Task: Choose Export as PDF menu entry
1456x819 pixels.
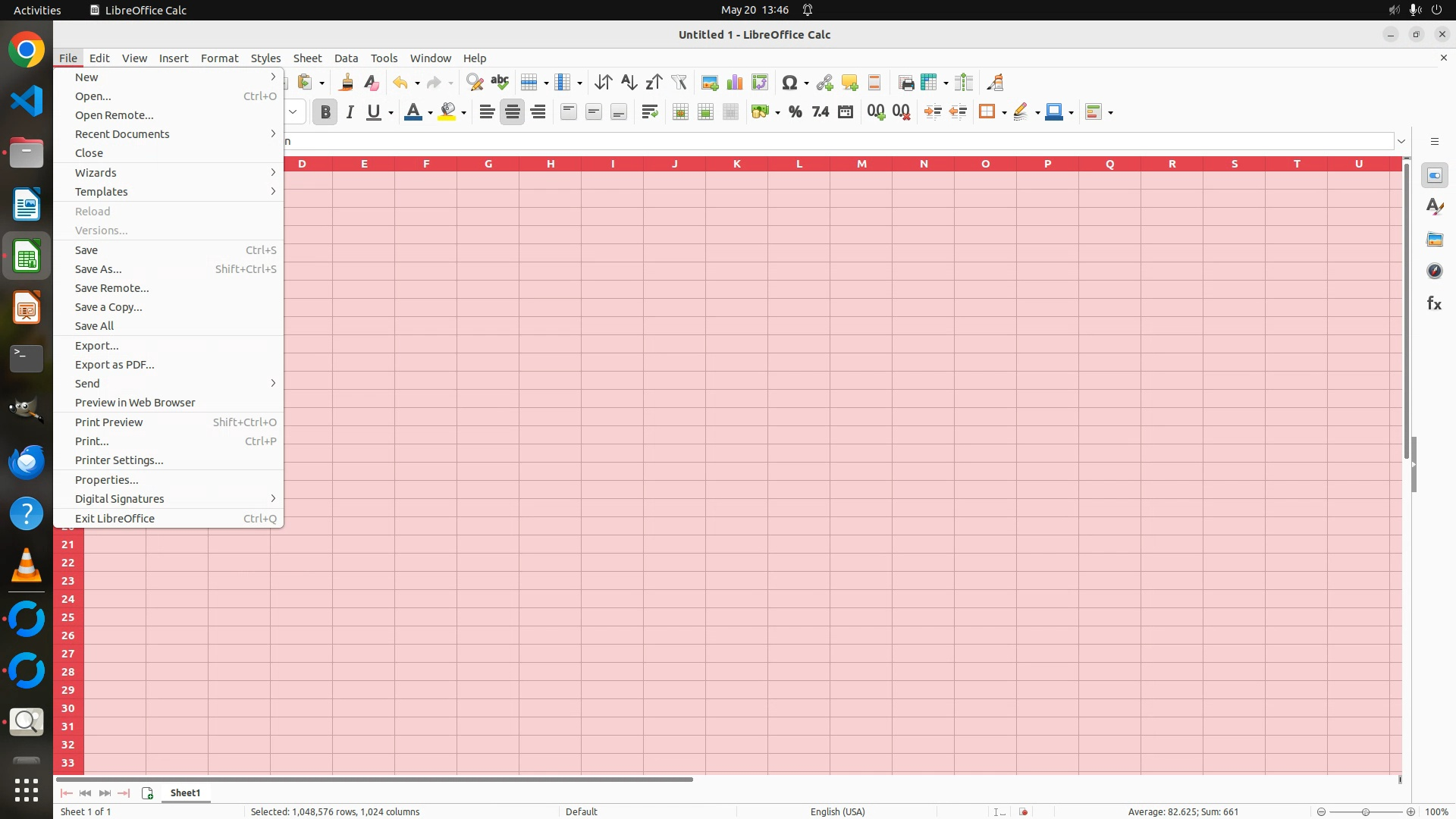Action: 115,365
